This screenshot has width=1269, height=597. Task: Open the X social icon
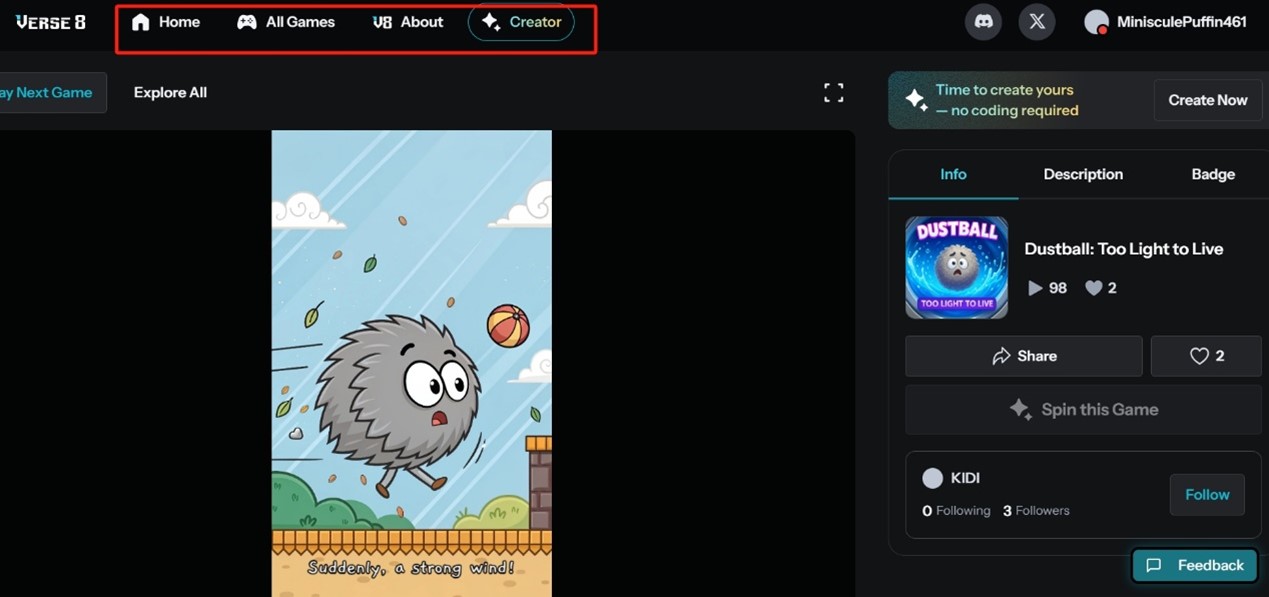(x=1037, y=21)
